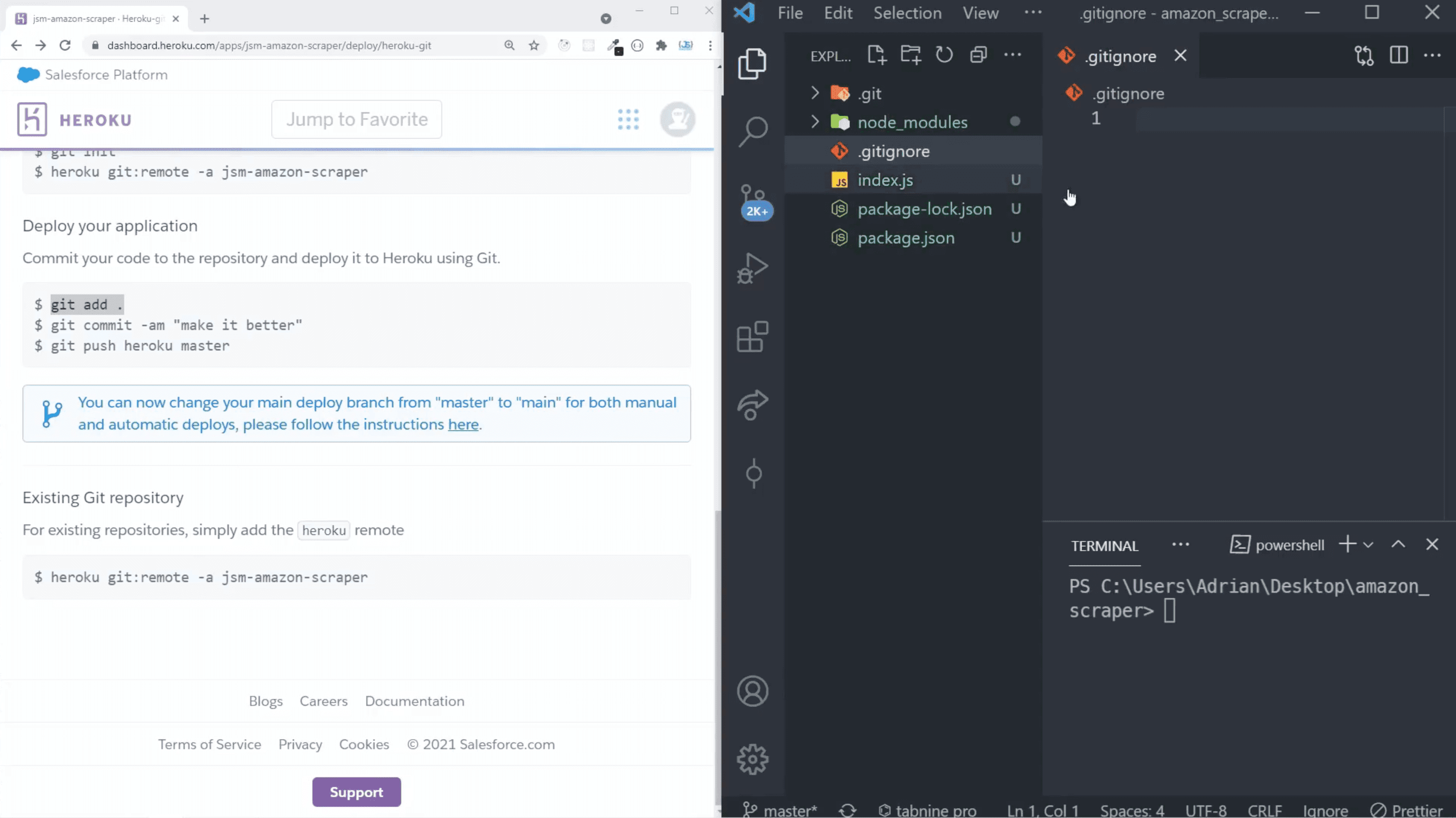Reload the Heroku page in Chrome
This screenshot has height=818, width=1456.
tap(65, 45)
